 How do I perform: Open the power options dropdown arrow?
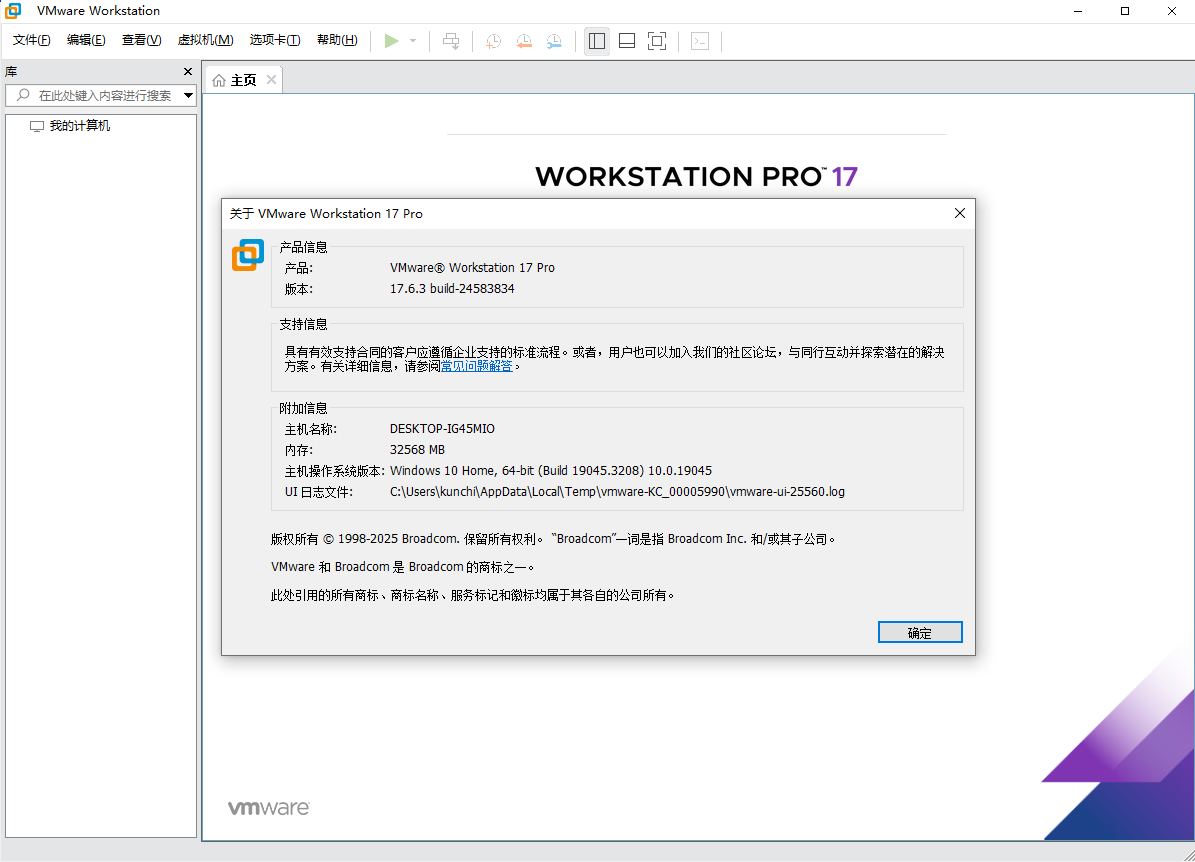[x=413, y=41]
